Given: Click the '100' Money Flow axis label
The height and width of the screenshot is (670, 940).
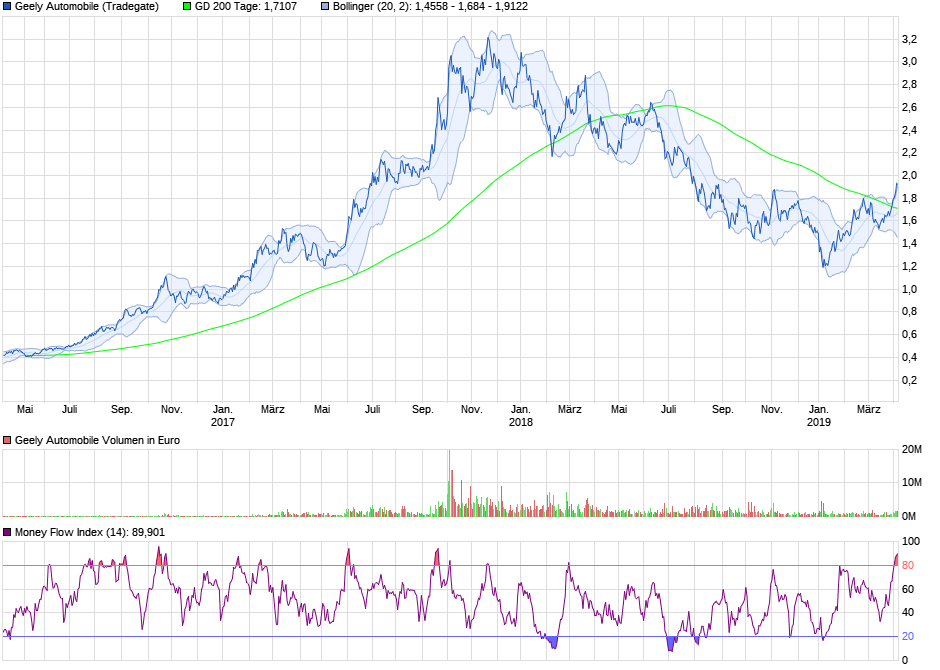Looking at the screenshot, I should pyautogui.click(x=911, y=541).
